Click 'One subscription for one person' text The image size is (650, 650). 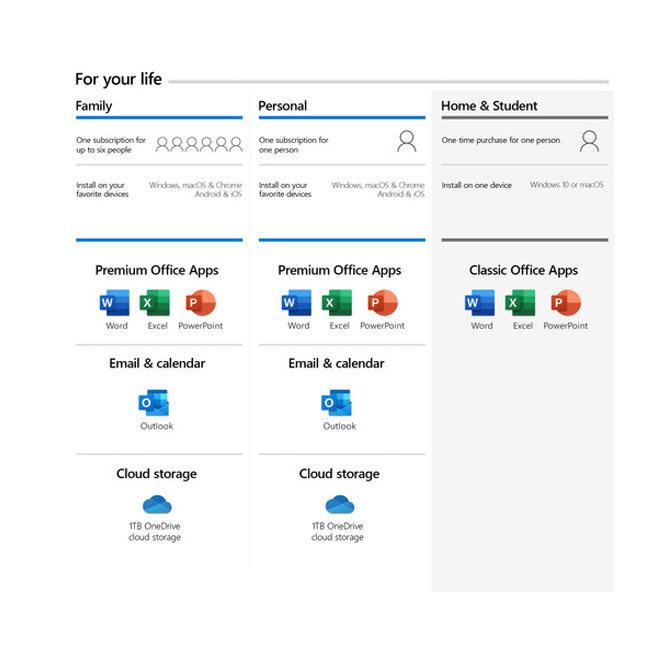[x=293, y=145]
